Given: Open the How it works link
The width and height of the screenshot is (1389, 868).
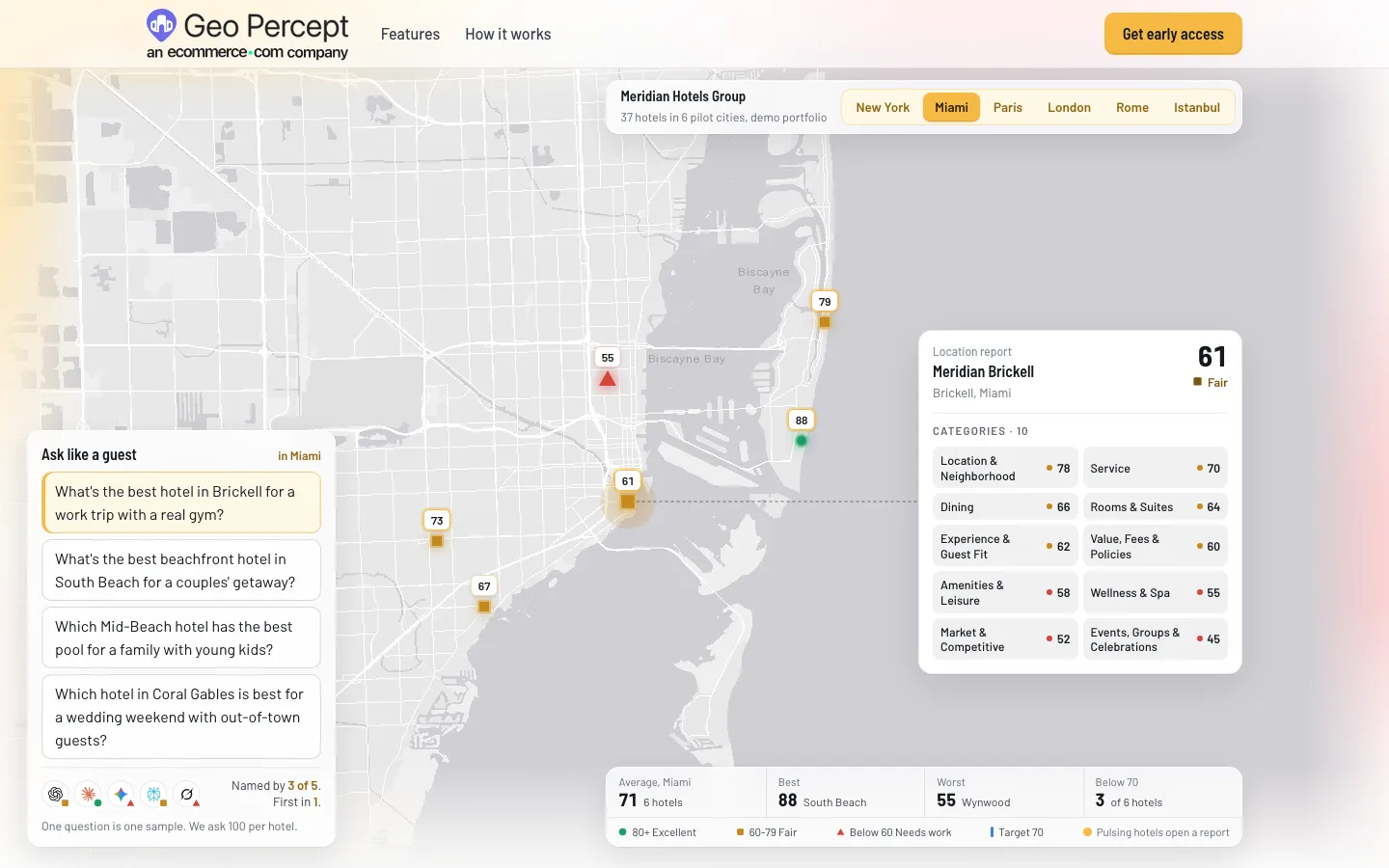Looking at the screenshot, I should click(508, 34).
